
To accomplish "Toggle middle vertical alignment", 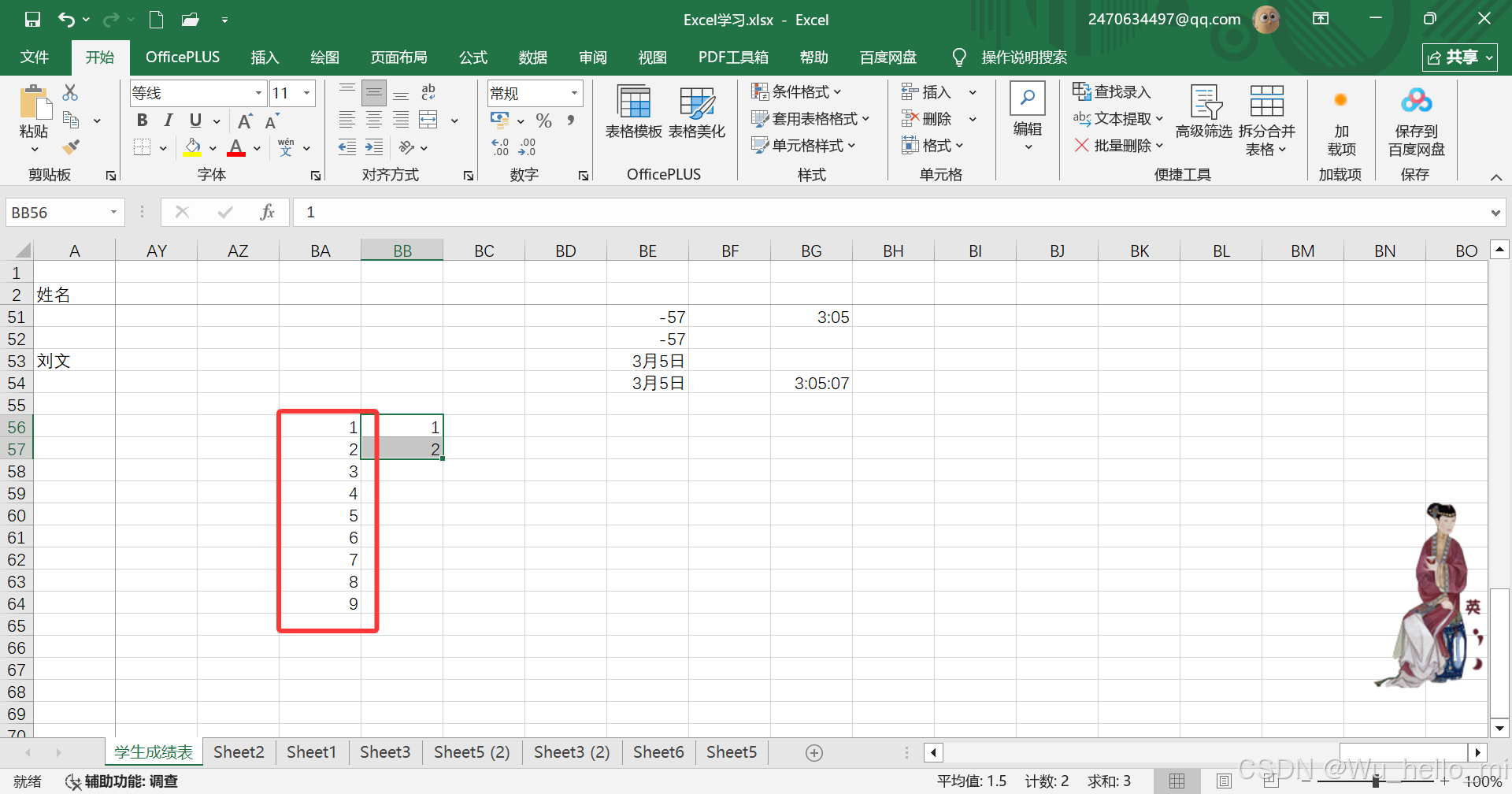I will point(374,92).
